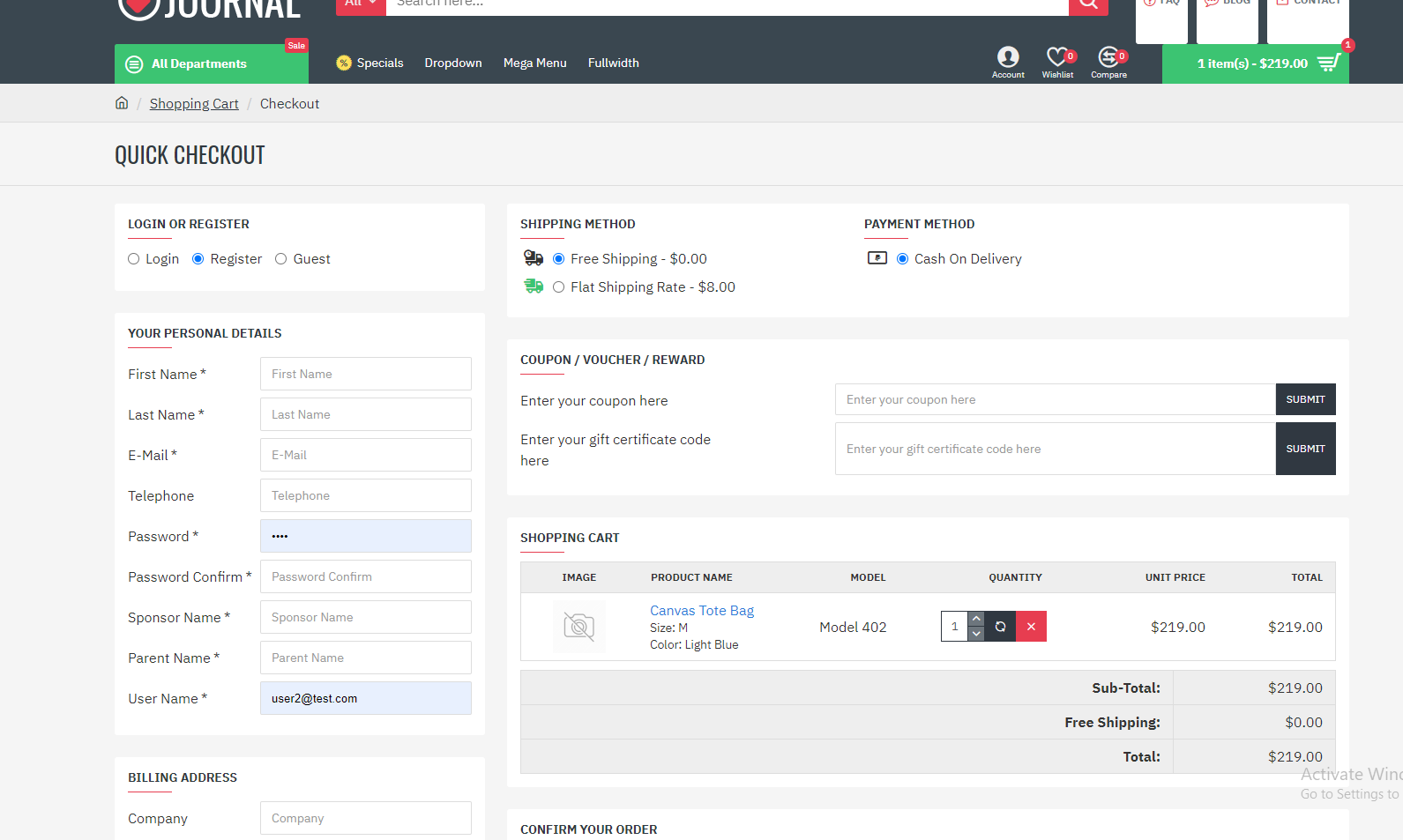
Task: Click the red search magnifier button
Action: pyautogui.click(x=1088, y=4)
